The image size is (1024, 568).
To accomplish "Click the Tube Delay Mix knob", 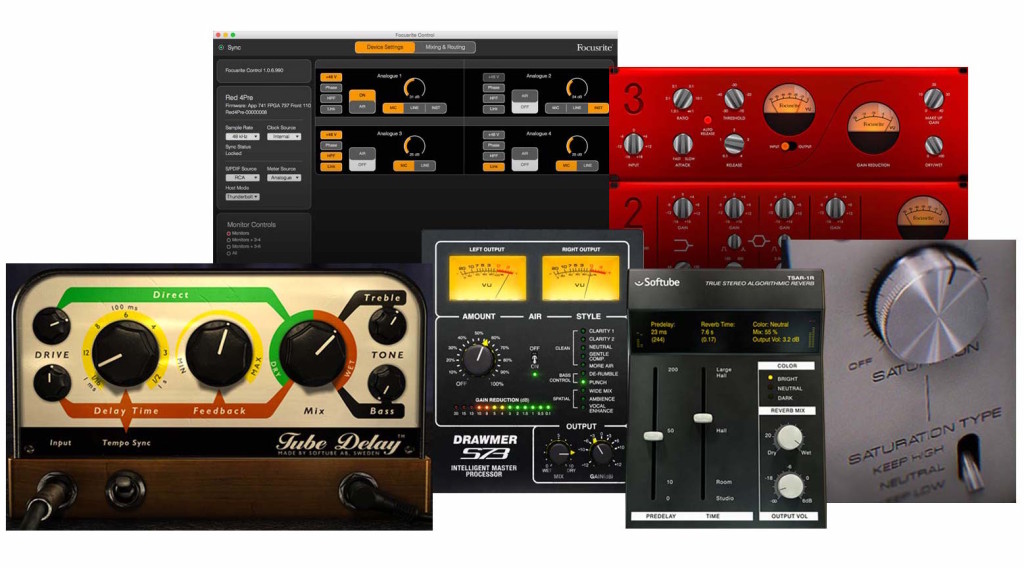I will pos(313,354).
